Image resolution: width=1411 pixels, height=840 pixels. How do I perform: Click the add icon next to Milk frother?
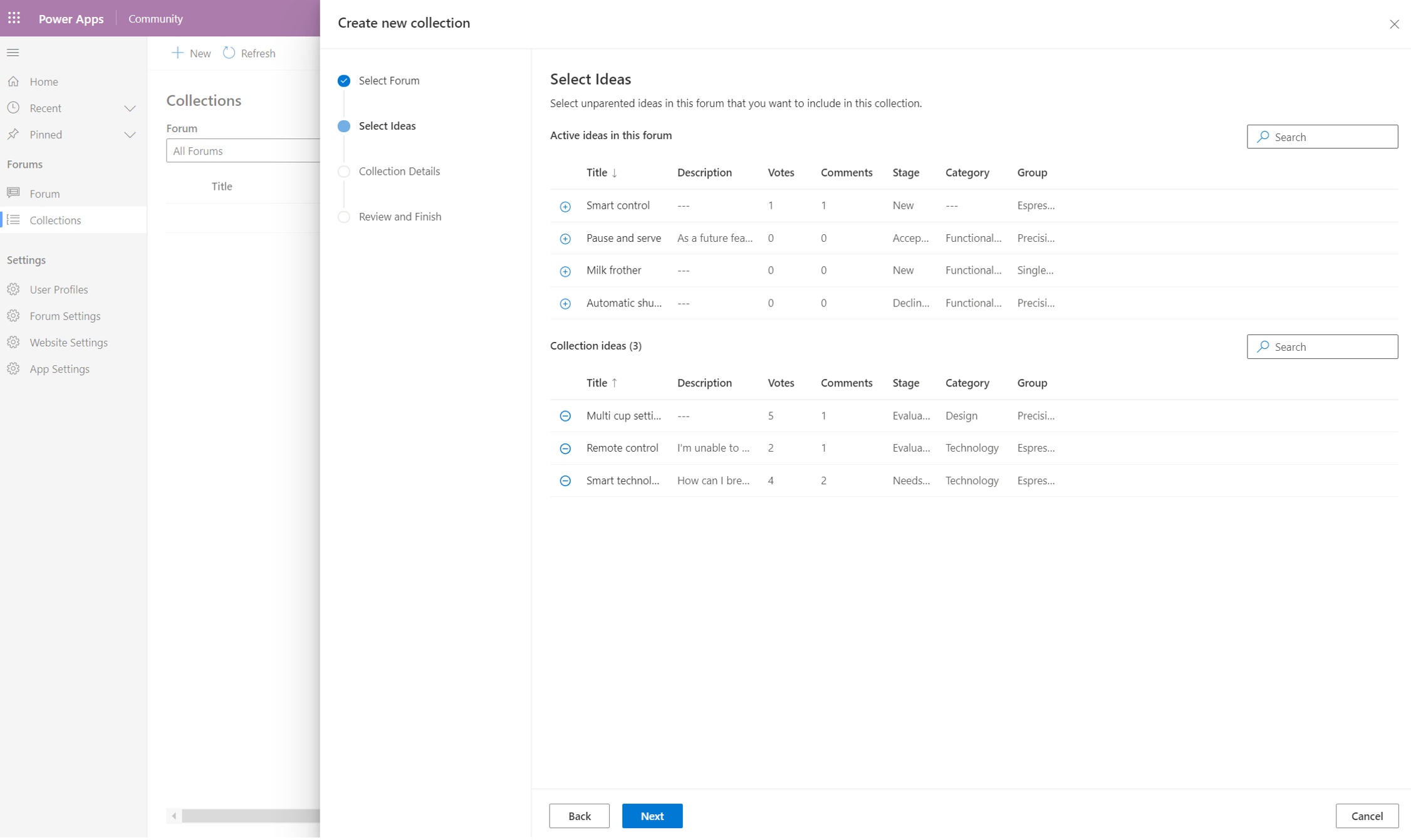pos(565,270)
